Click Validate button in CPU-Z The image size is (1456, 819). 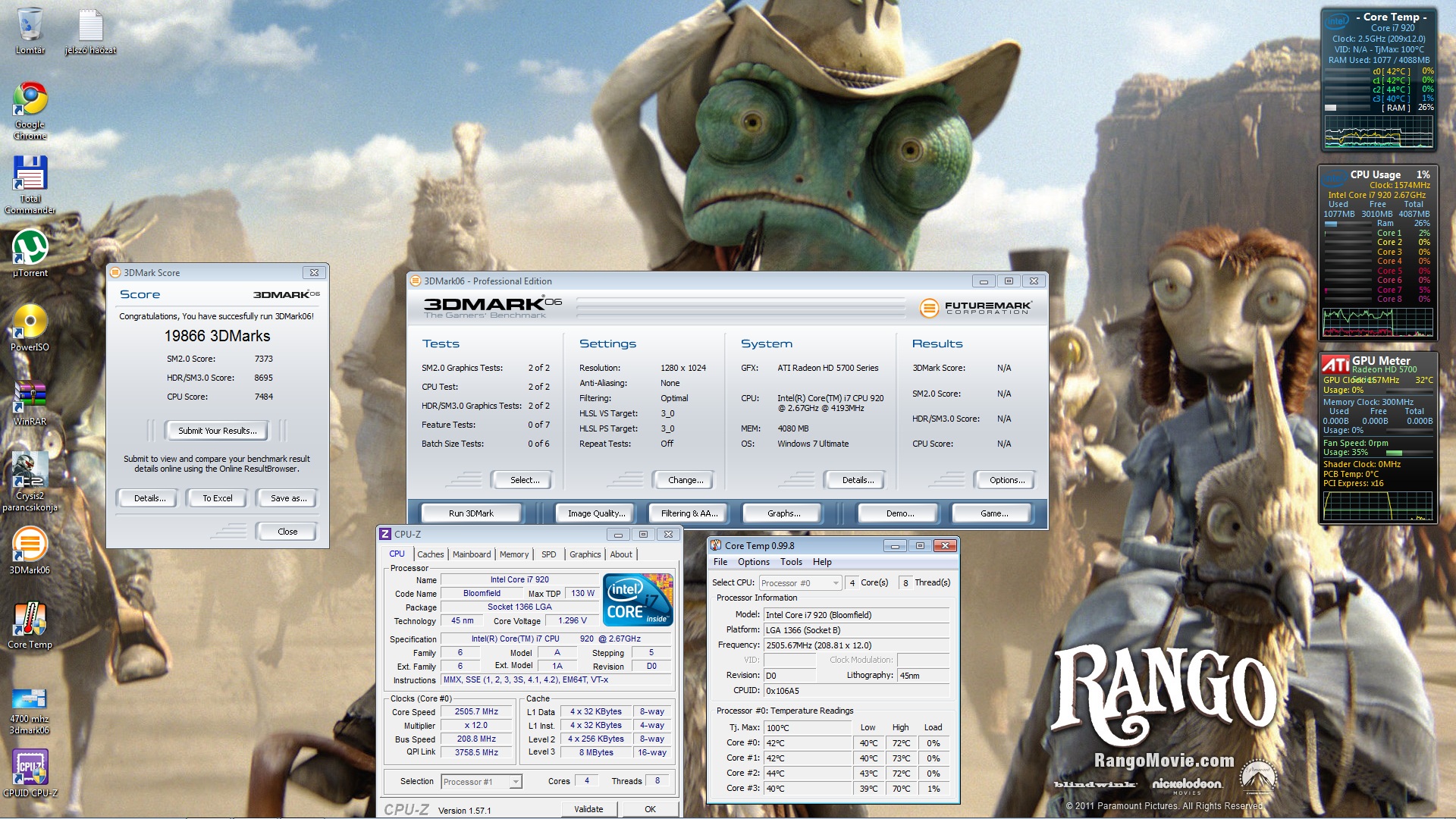588,809
